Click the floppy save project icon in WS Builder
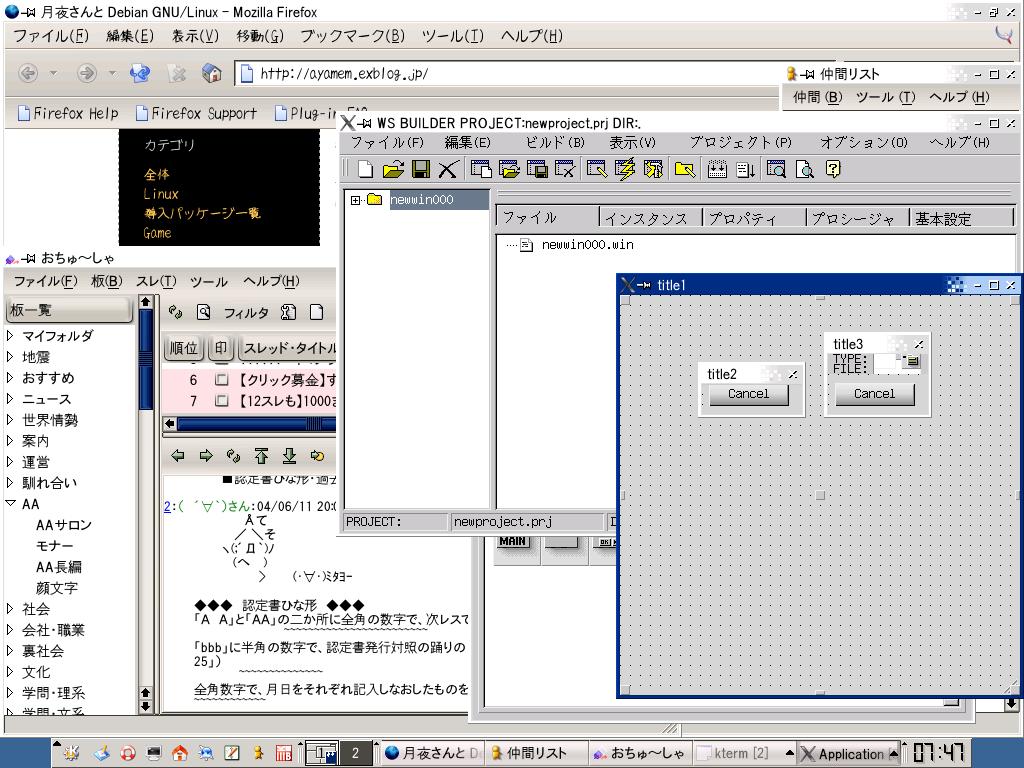 (421, 170)
